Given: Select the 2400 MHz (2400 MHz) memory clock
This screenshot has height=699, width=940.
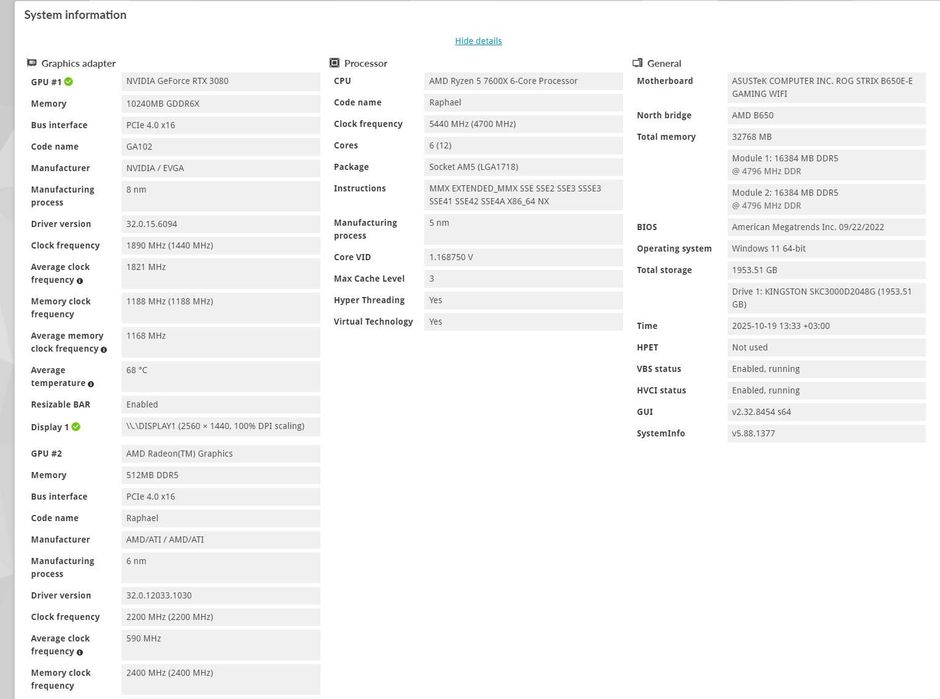Looking at the screenshot, I should click(221, 679).
